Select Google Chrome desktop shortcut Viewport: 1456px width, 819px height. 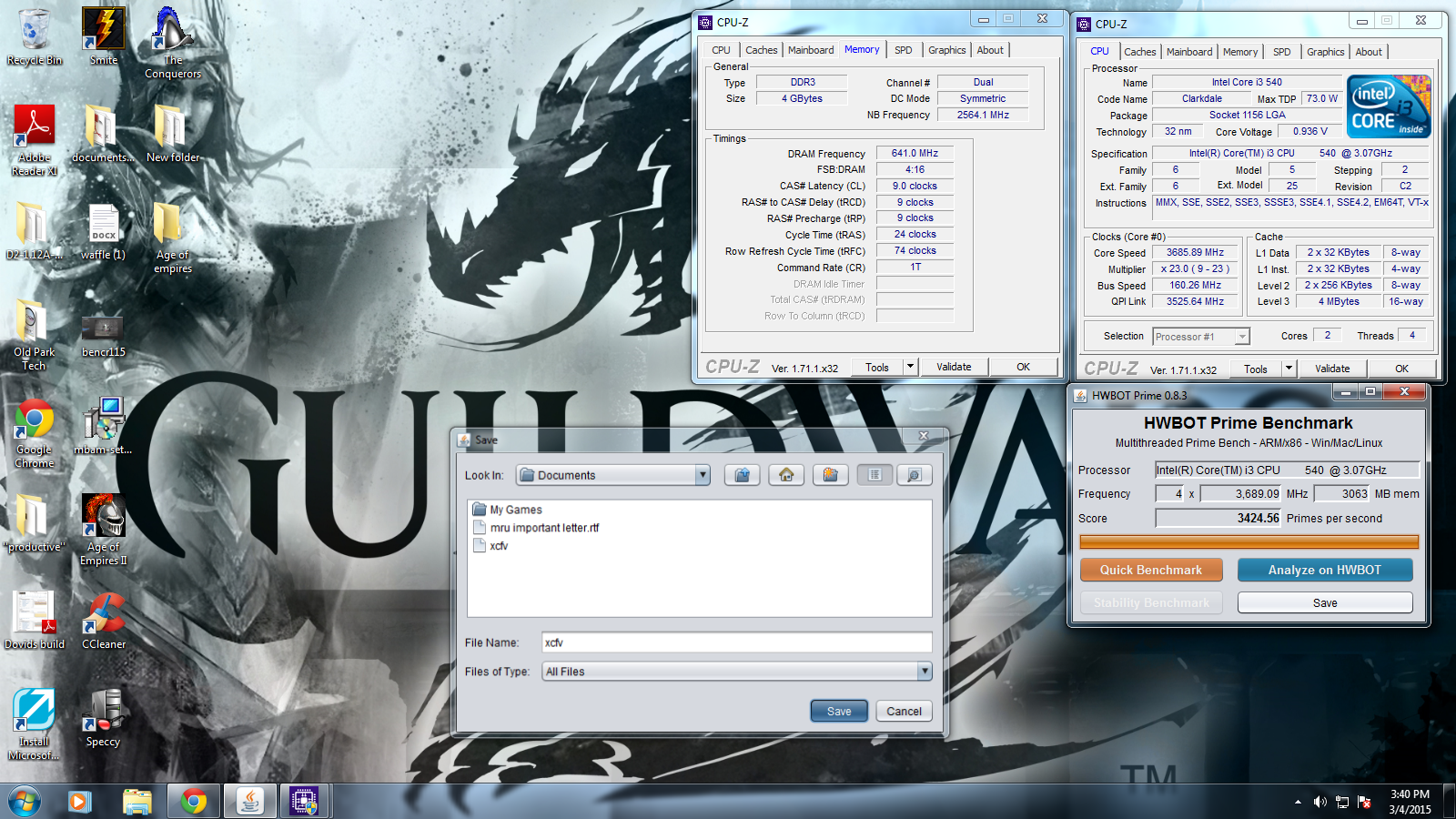point(35,432)
